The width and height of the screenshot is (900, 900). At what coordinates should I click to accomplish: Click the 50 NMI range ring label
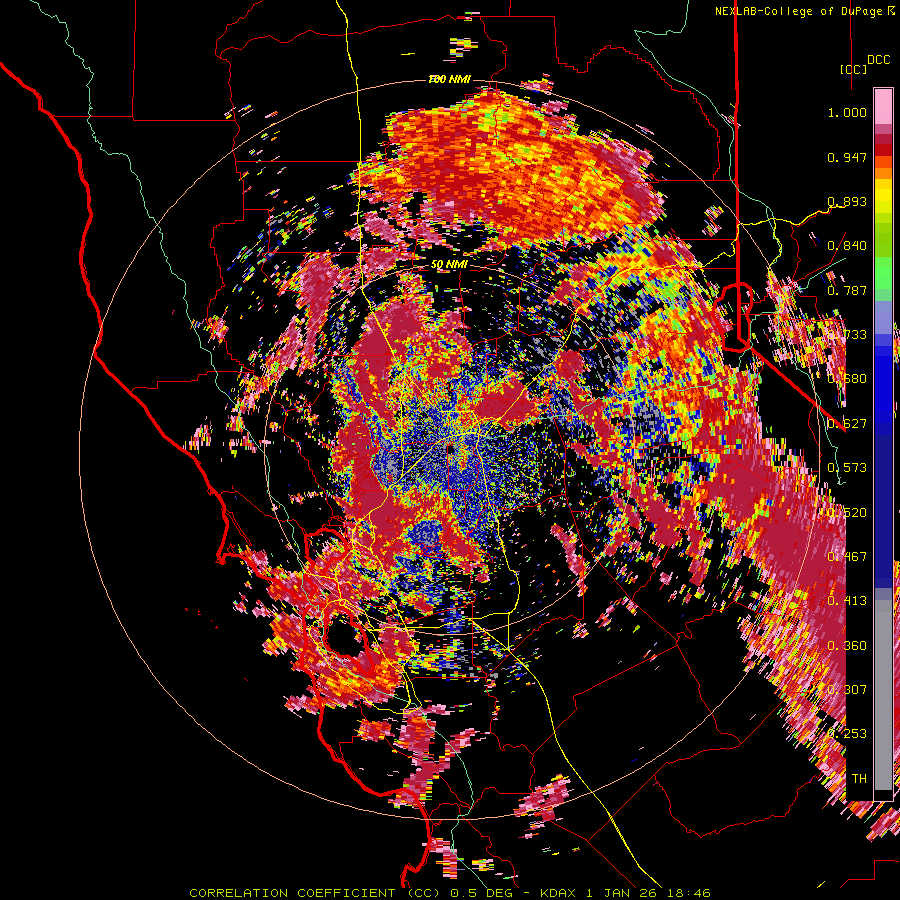[449, 264]
